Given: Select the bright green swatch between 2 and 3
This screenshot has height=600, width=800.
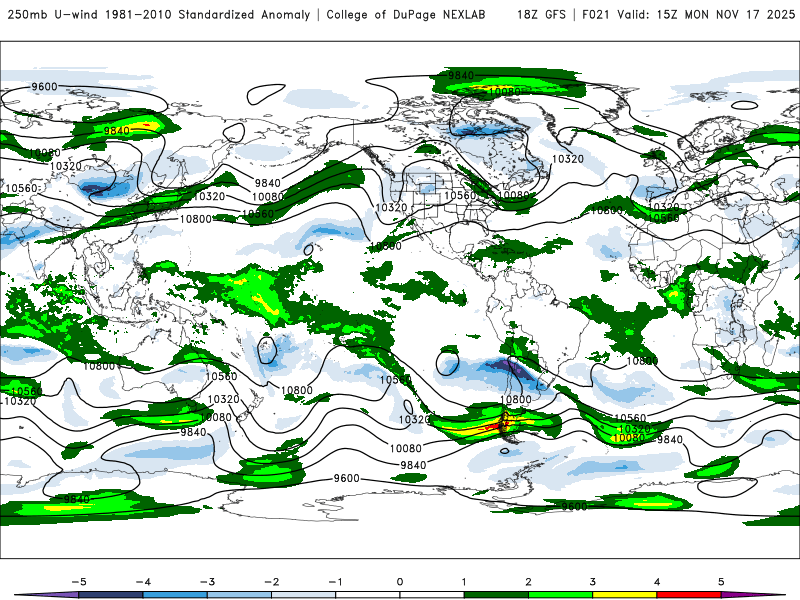Looking at the screenshot, I should click(x=561, y=595).
